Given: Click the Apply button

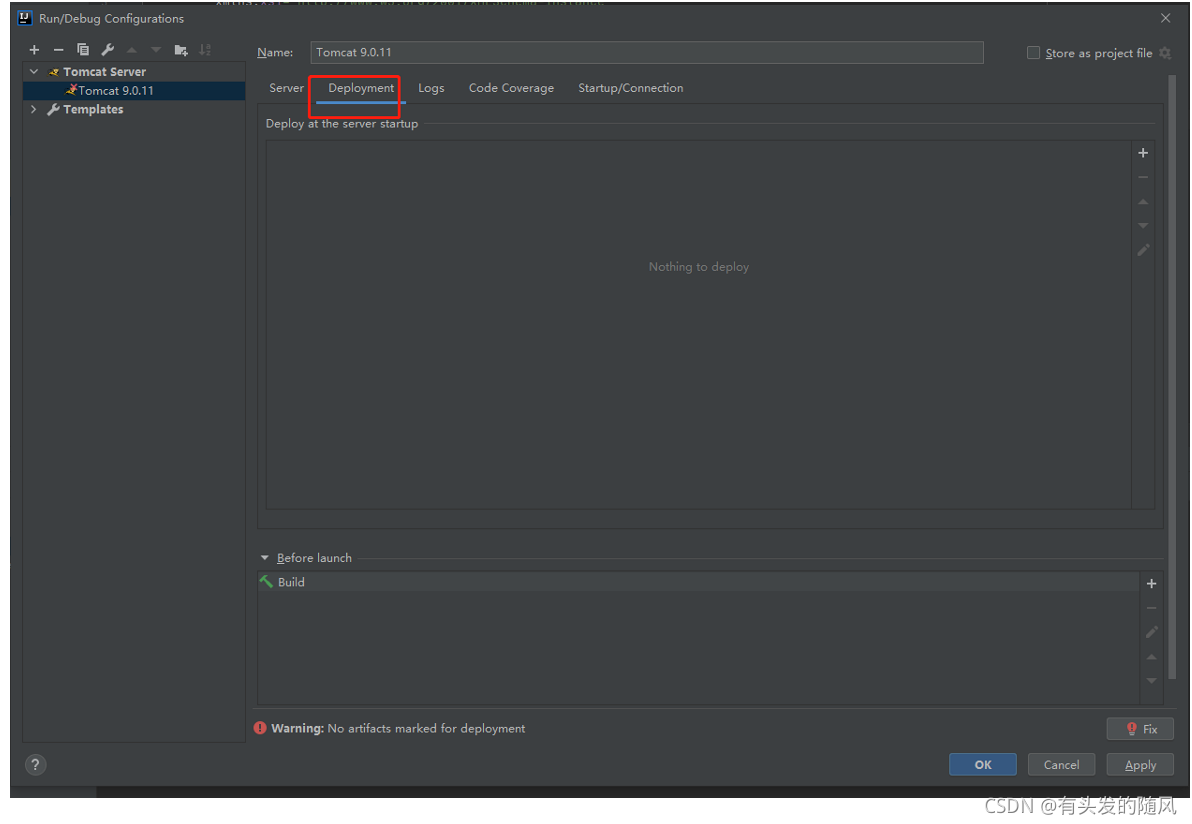Looking at the screenshot, I should coord(1140,765).
